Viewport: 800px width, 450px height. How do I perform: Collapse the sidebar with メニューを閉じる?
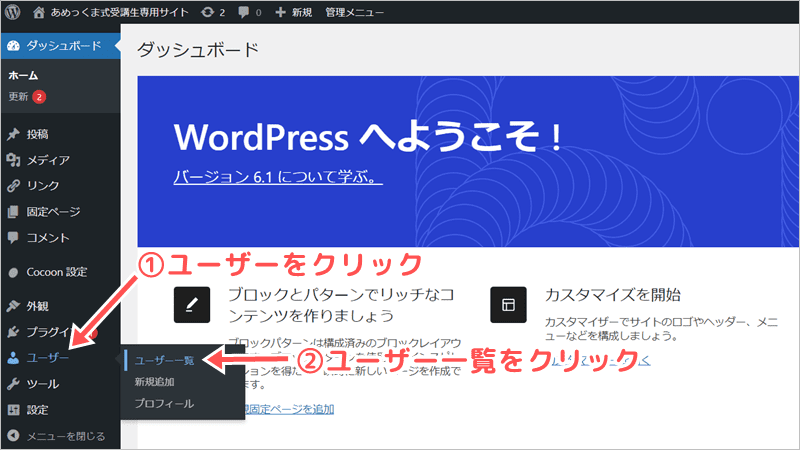[60, 436]
